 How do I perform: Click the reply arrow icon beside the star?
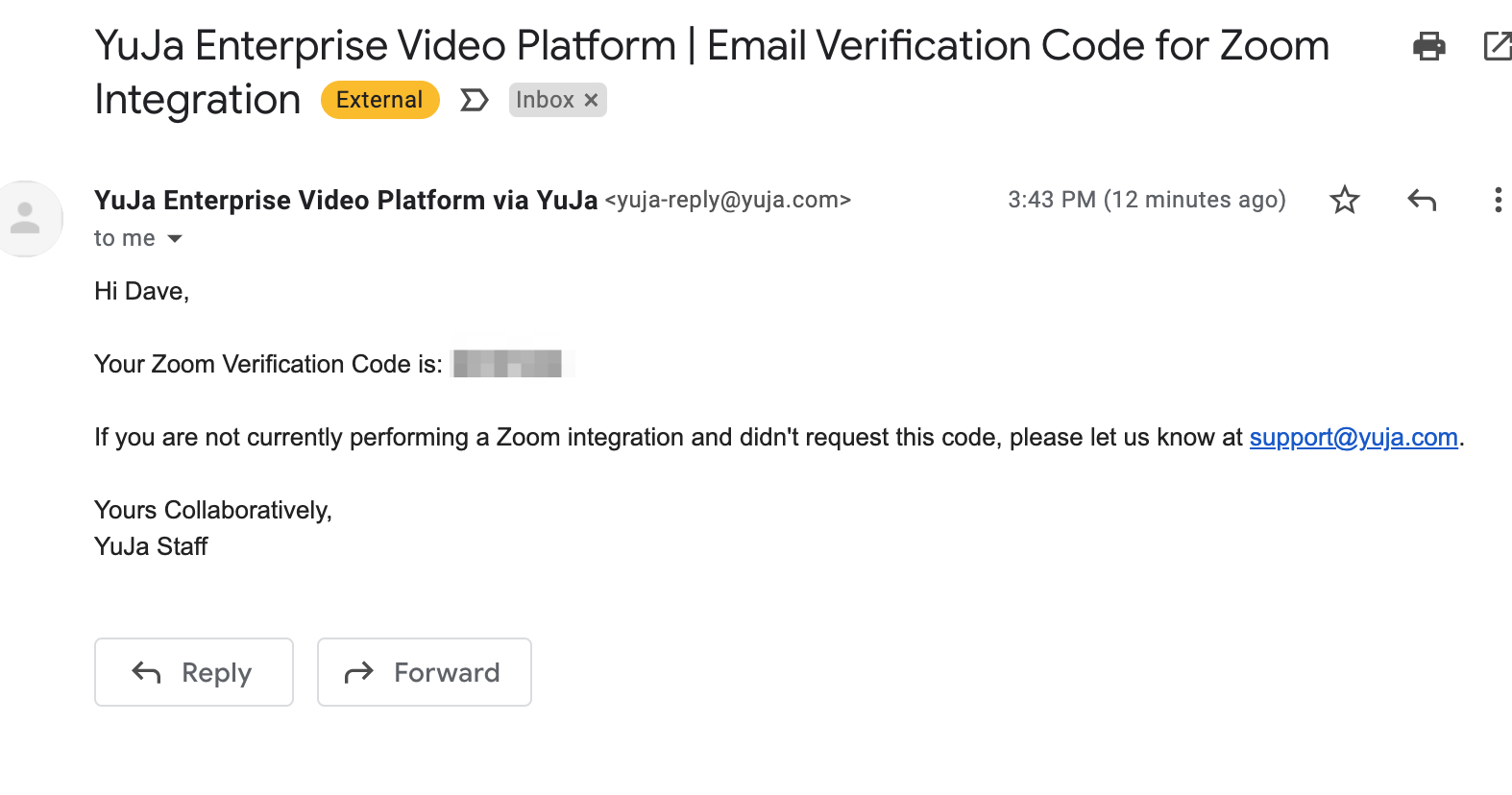click(x=1422, y=200)
